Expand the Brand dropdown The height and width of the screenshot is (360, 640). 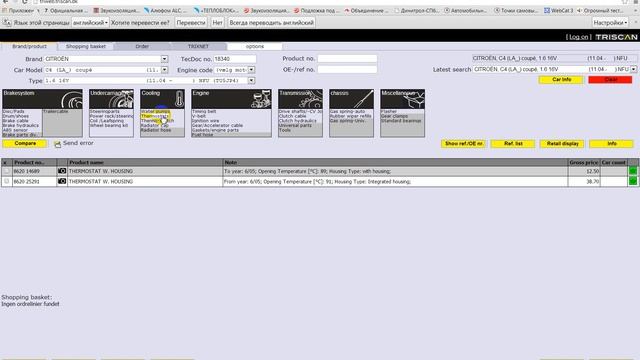click(164, 59)
